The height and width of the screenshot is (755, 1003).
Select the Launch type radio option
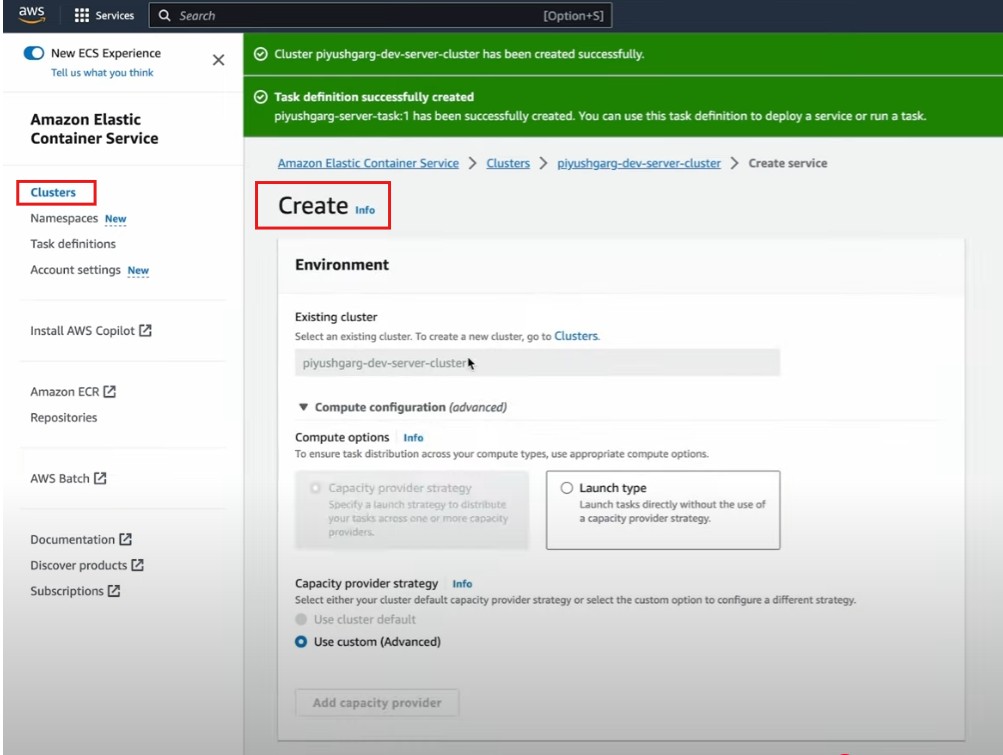click(x=567, y=488)
